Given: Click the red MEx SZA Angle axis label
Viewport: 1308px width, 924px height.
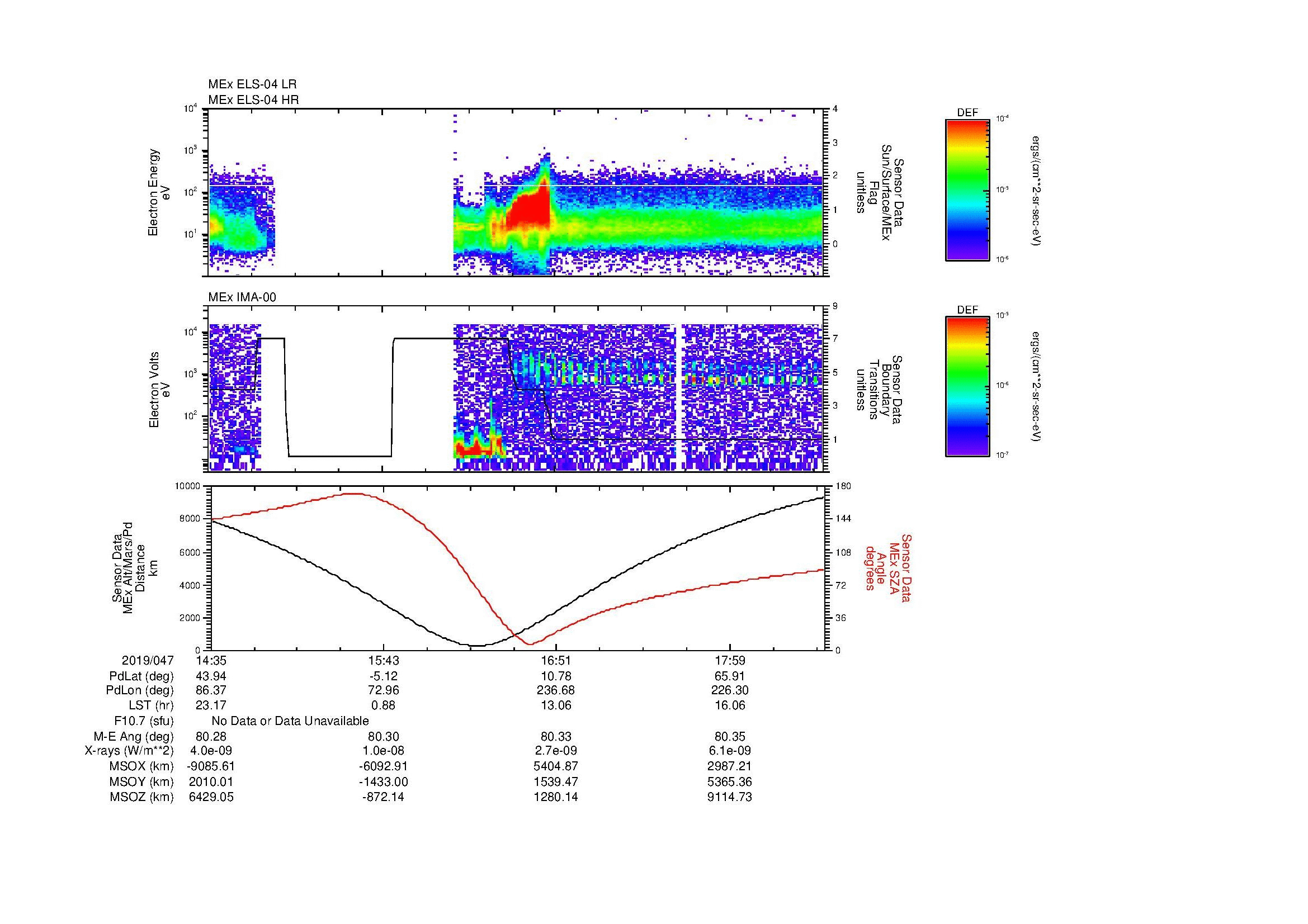Looking at the screenshot, I should pyautogui.click(x=888, y=567).
